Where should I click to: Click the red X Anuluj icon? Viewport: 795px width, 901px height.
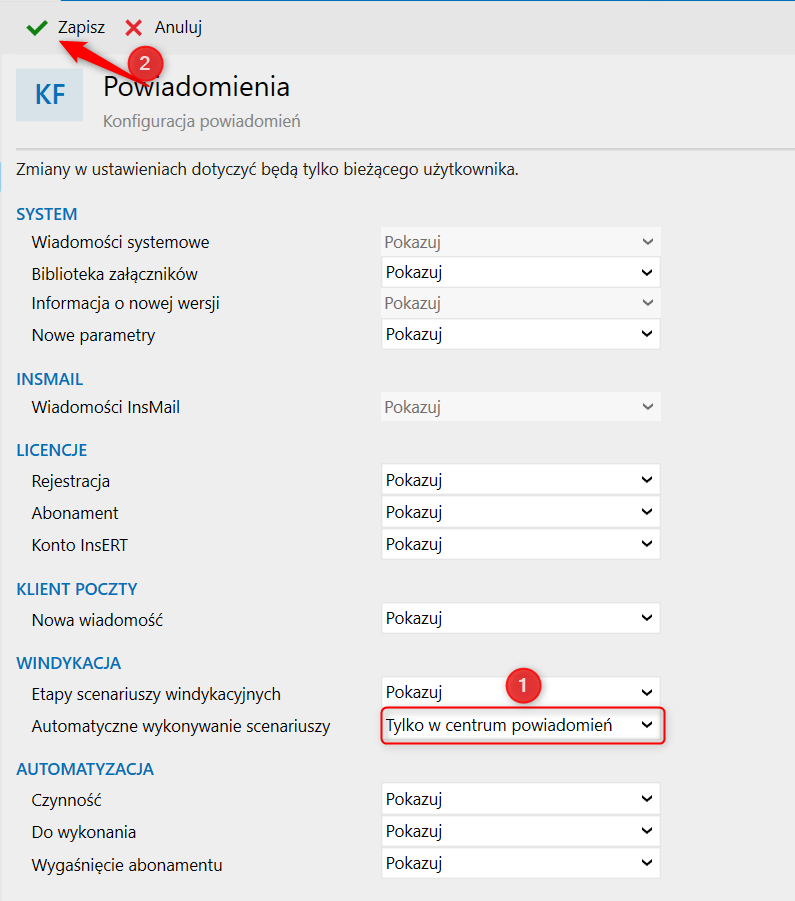(134, 28)
